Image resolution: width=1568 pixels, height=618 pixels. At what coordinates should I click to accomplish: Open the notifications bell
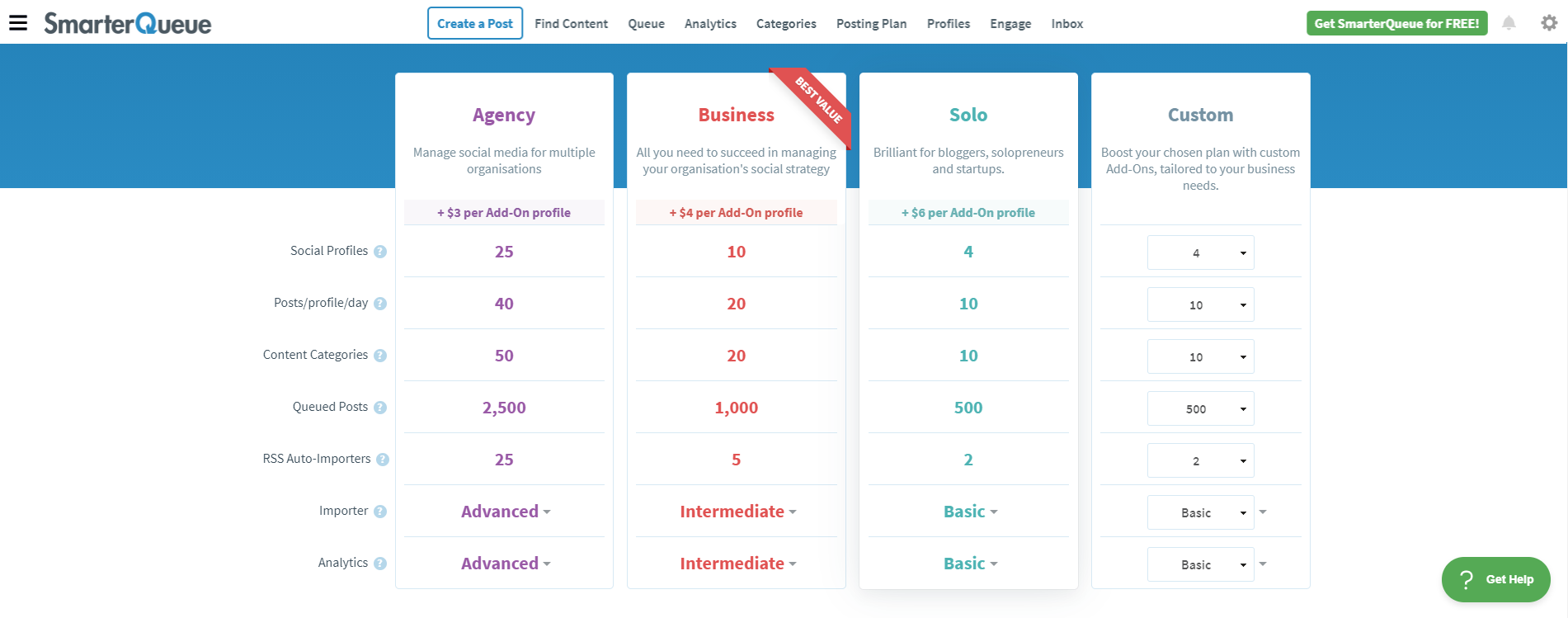point(1509,22)
